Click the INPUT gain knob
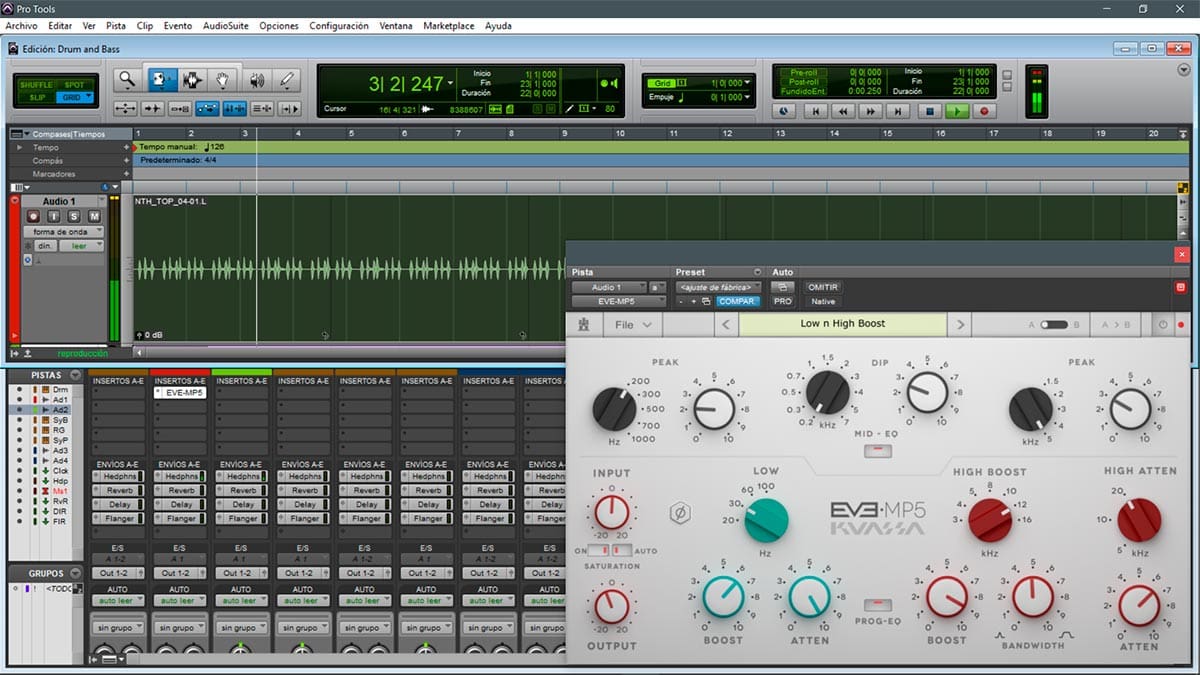 pos(610,512)
